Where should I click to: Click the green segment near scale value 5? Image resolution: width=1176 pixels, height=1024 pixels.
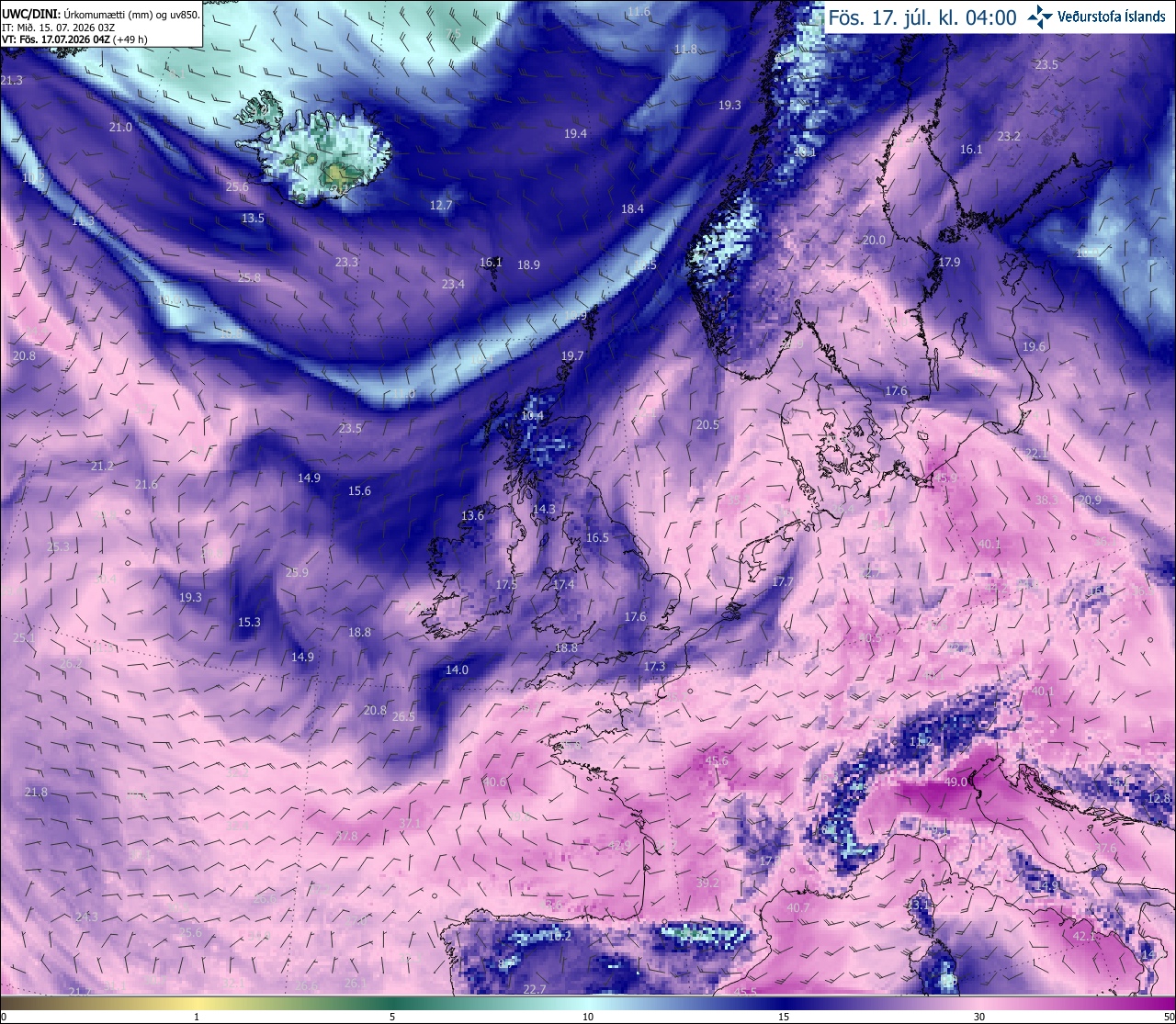pos(392,1003)
